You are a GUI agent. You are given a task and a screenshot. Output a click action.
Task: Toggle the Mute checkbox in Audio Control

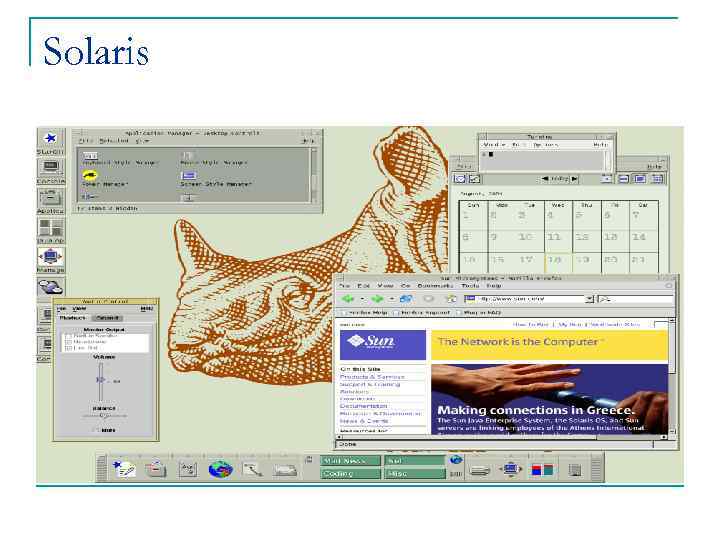[x=96, y=430]
